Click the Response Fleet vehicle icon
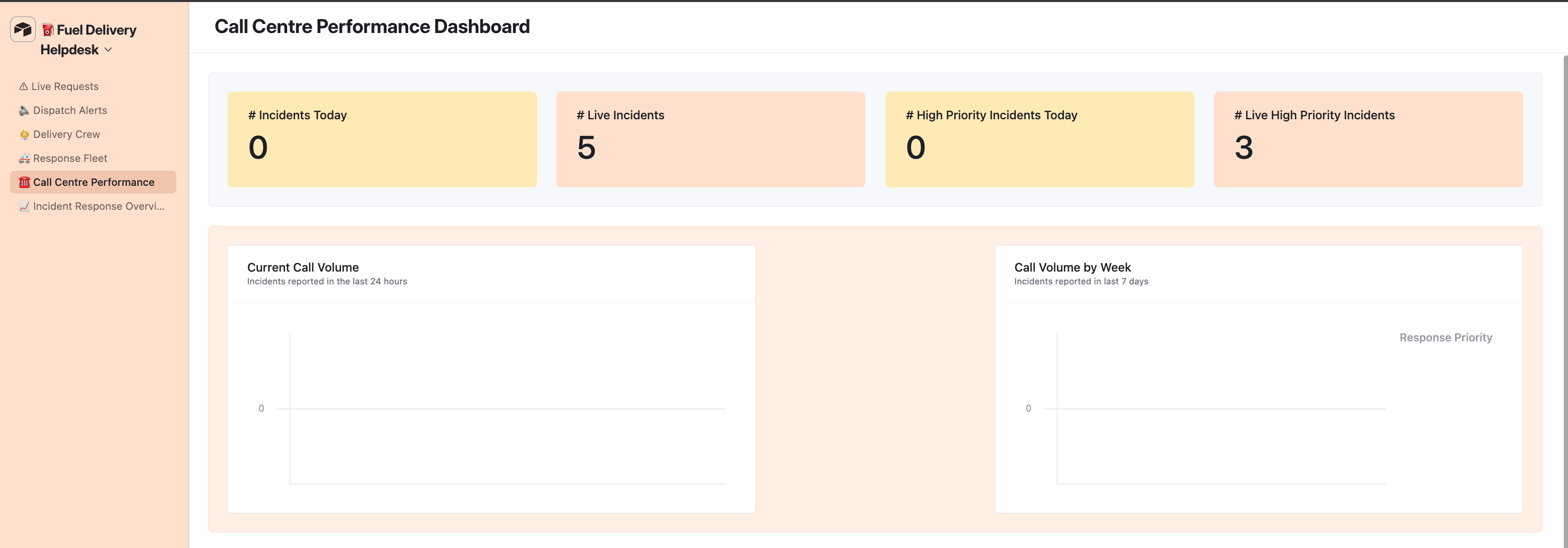 point(25,159)
